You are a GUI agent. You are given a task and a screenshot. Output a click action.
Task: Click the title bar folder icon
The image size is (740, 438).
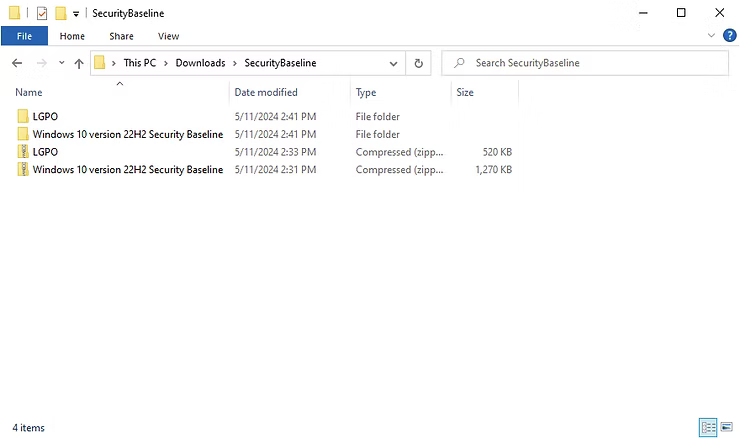[x=15, y=13]
